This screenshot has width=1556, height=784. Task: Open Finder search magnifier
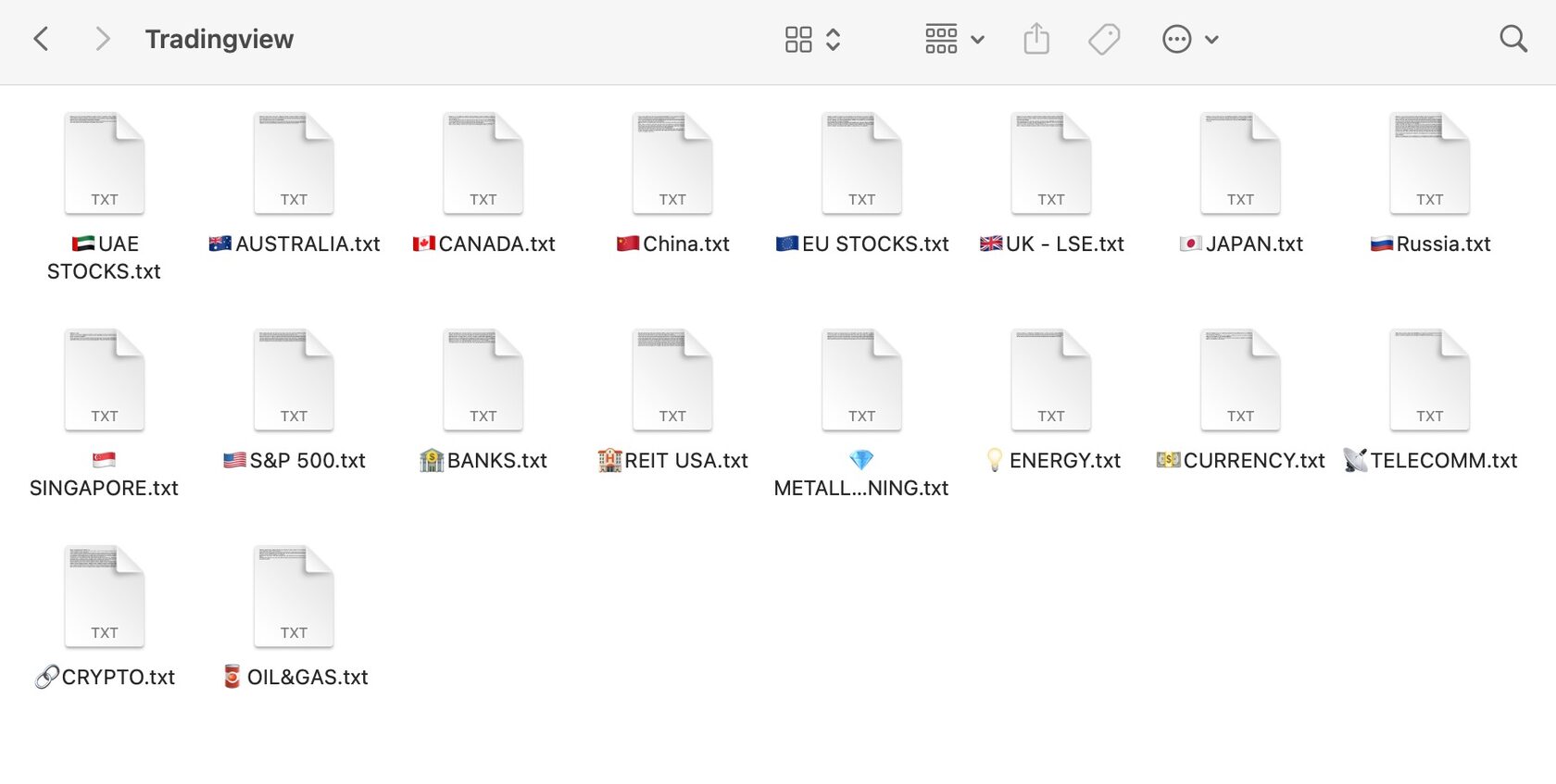1513,39
